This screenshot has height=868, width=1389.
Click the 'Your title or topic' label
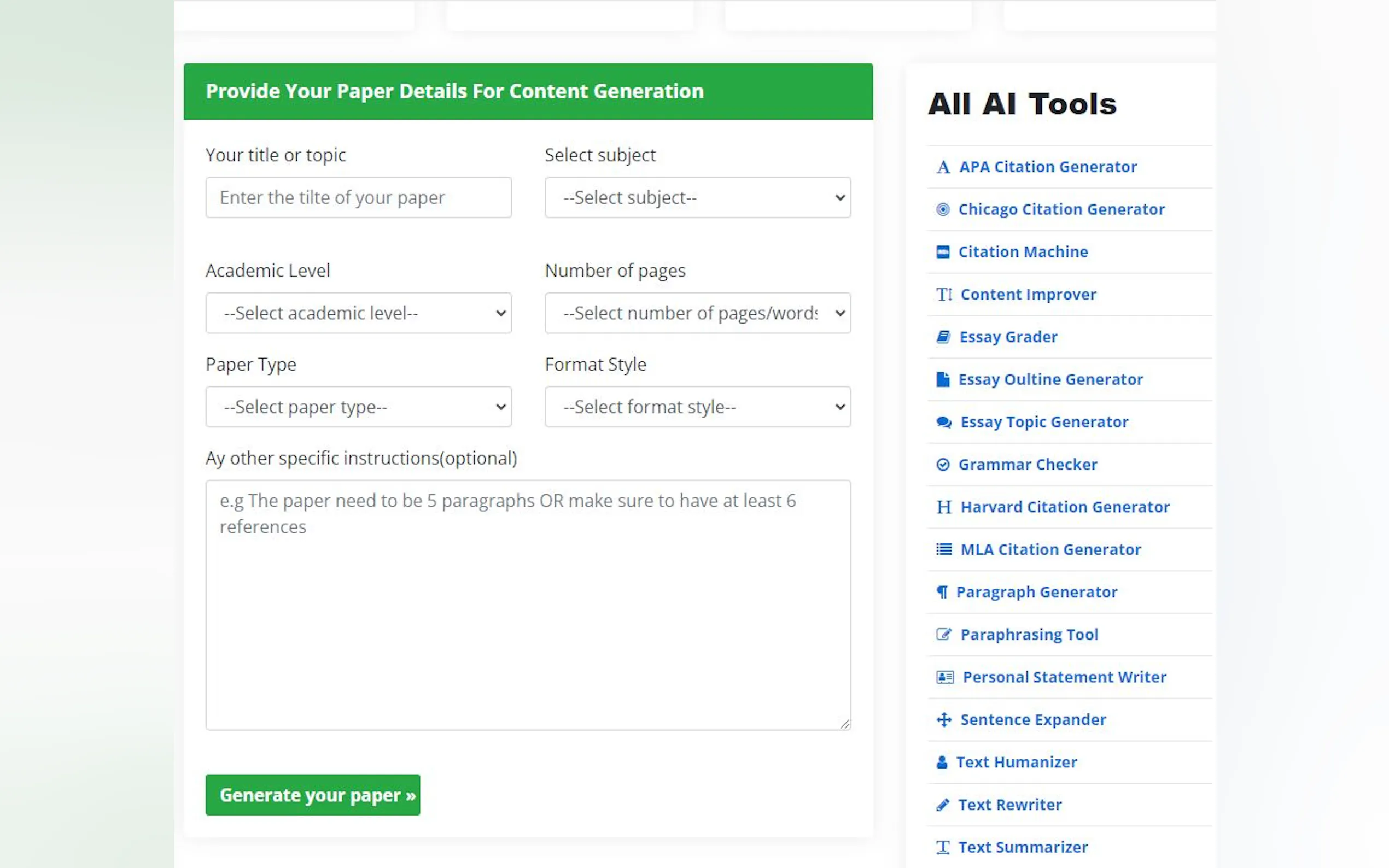point(276,155)
